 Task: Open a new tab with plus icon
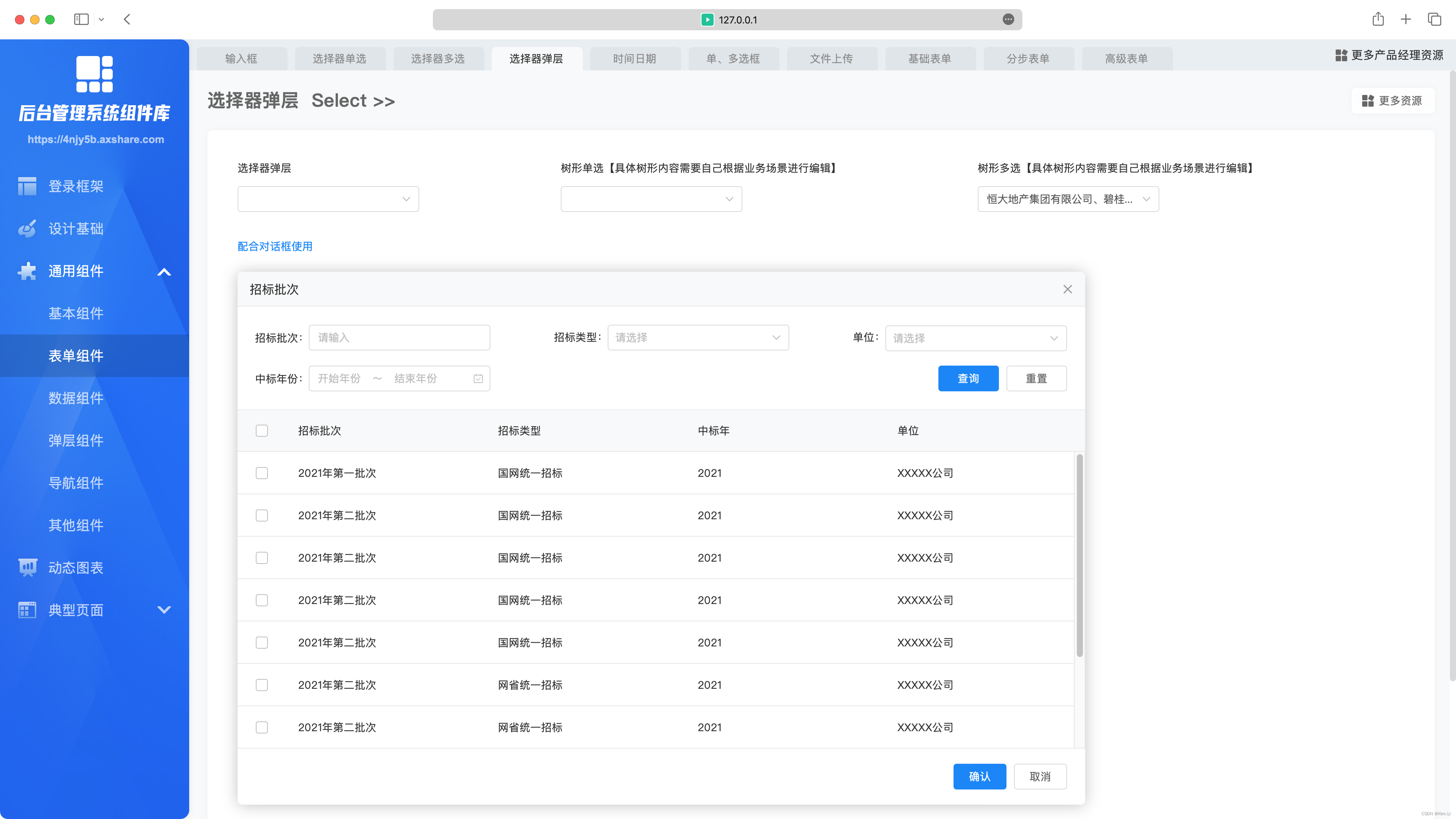1406,19
